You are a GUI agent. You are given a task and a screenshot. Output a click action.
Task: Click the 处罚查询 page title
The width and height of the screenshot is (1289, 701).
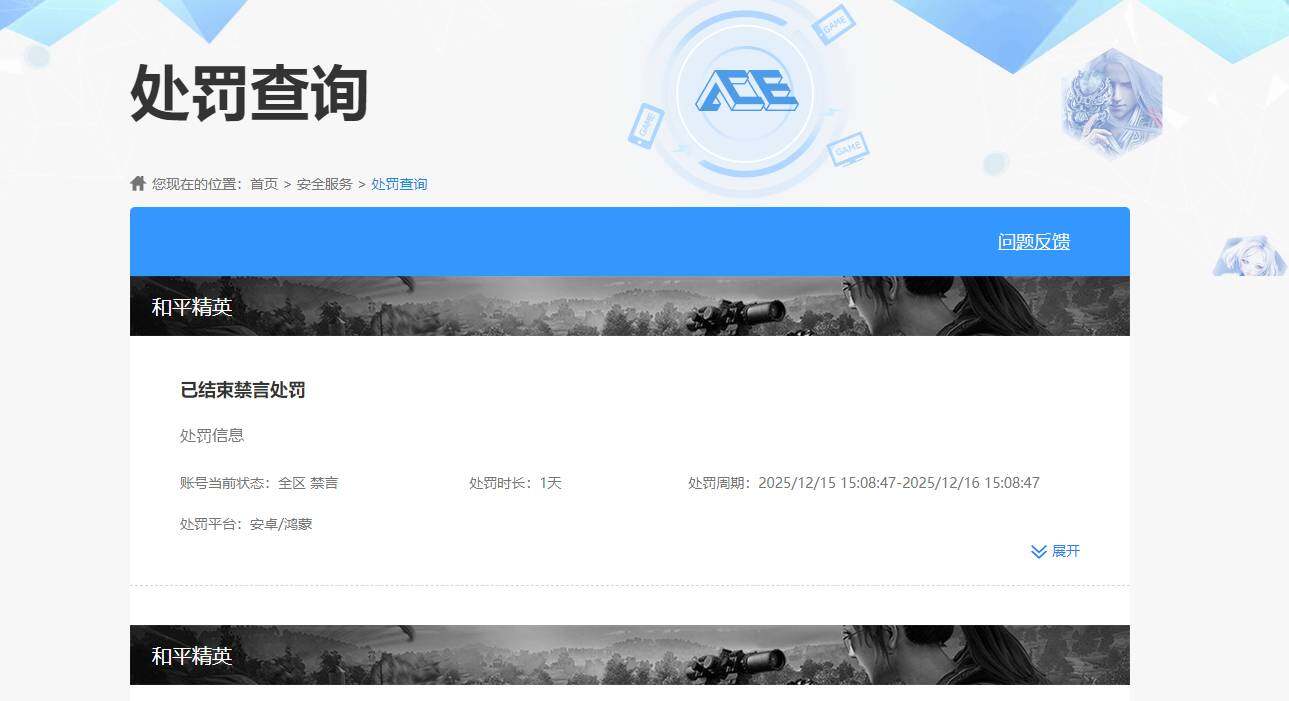point(250,95)
